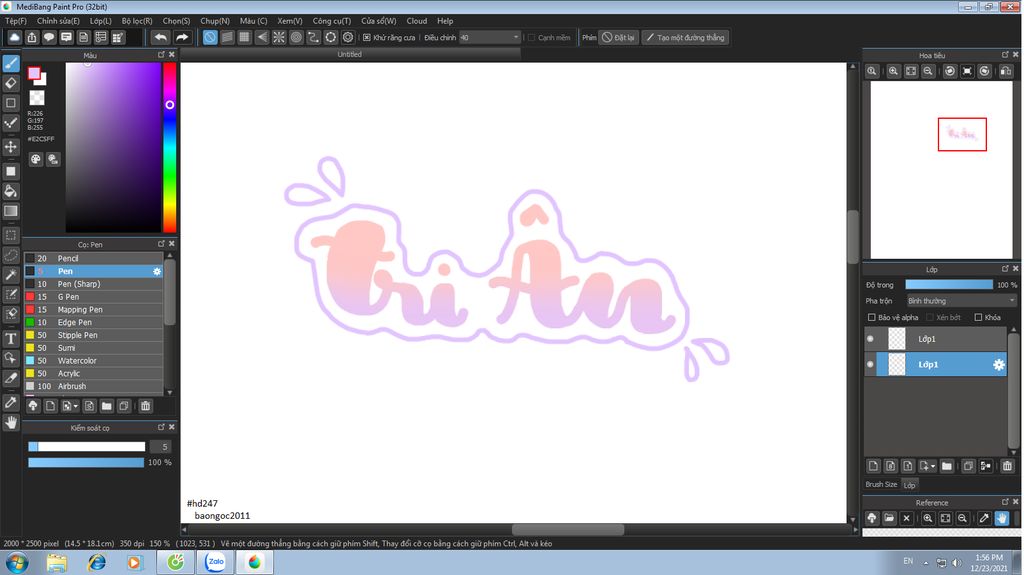1024x575 pixels.
Task: Switch to the Brush Size tab
Action: coord(881,484)
